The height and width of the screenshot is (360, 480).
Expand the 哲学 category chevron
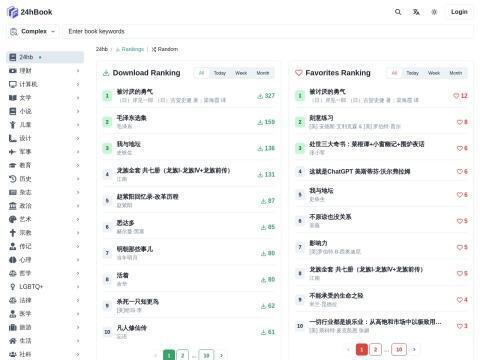pos(78,273)
